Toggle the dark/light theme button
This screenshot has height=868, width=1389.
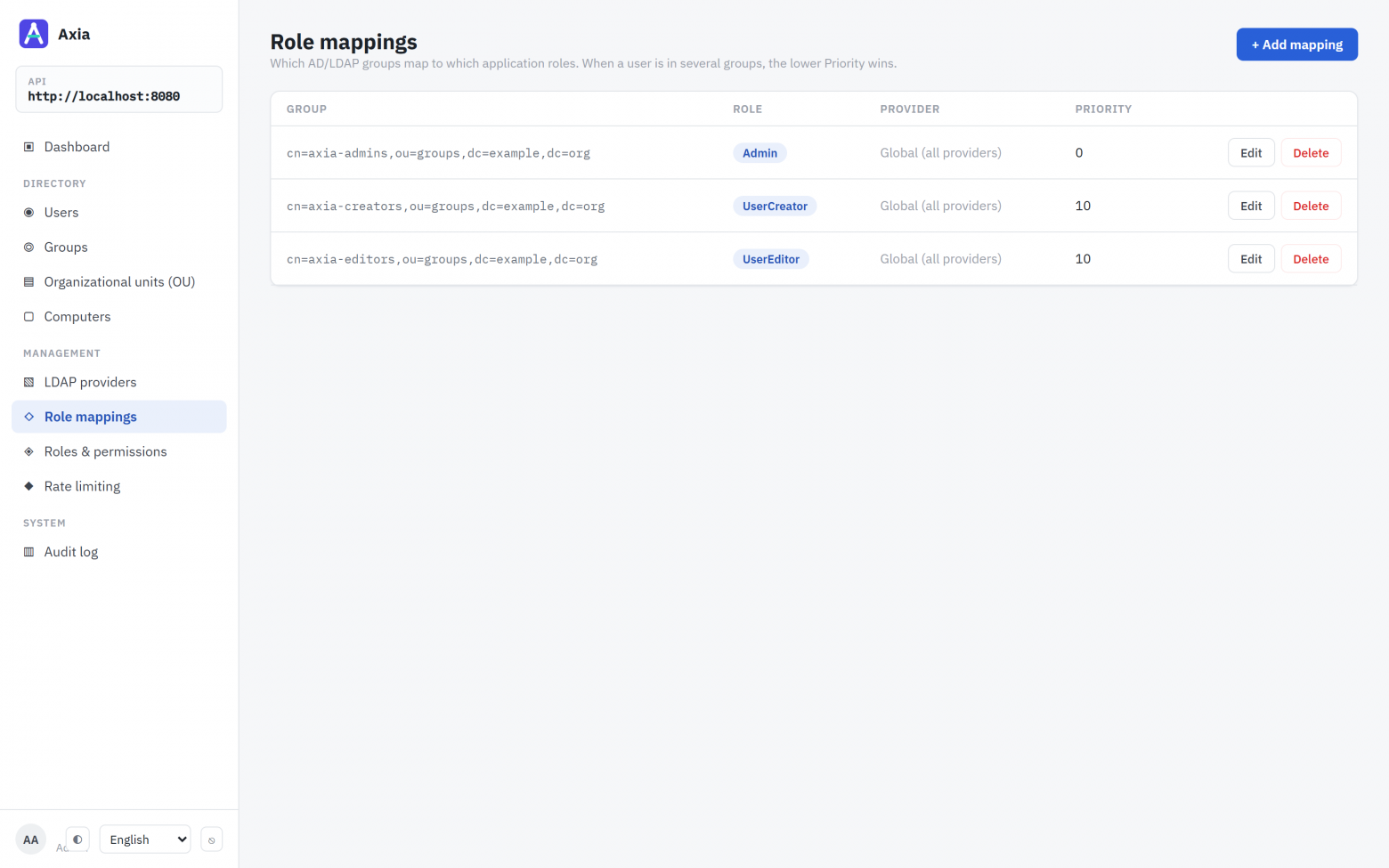tap(78, 840)
